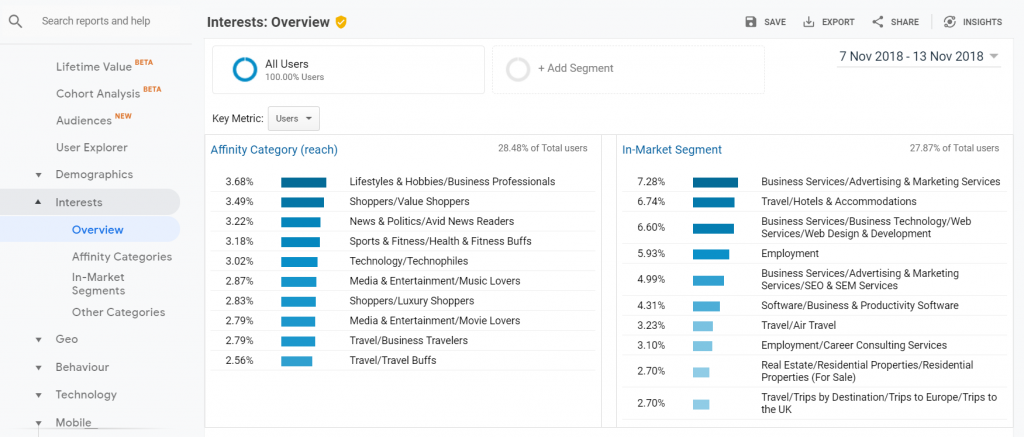Click the Add Segment circle icon
The image size is (1024, 437).
click(x=518, y=69)
